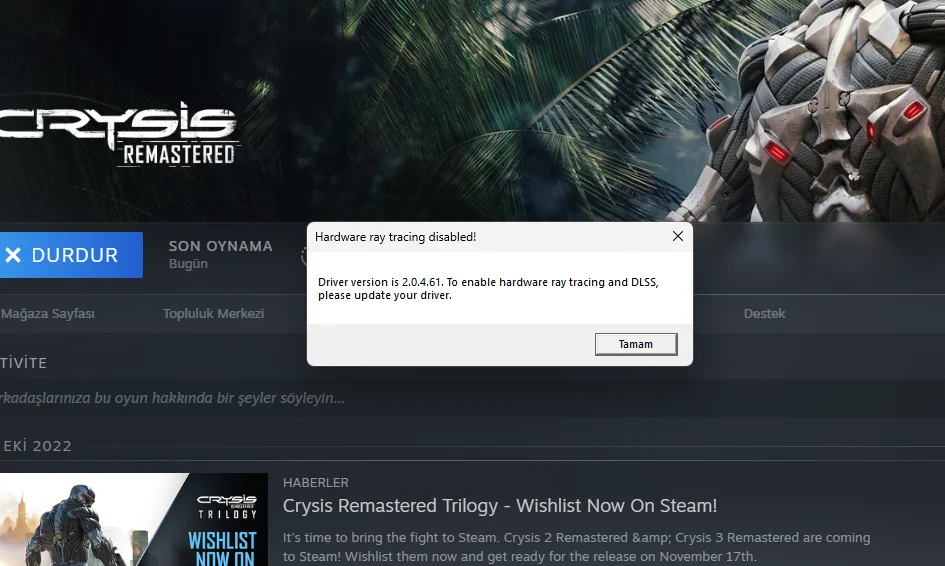945x566 pixels.
Task: Close the Hardware ray tracing disabled dialog
Action: pyautogui.click(x=677, y=236)
